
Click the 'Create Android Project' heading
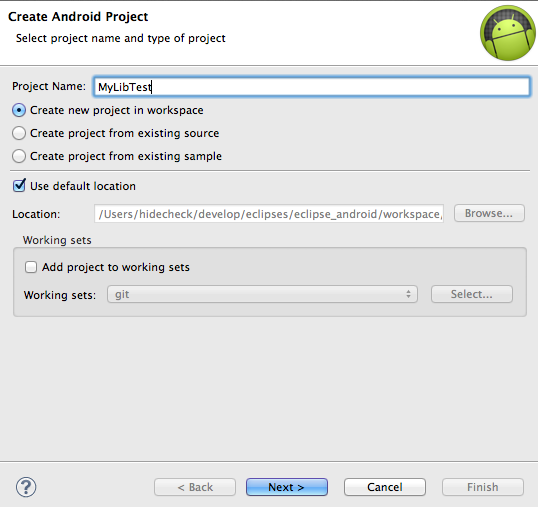pyautogui.click(x=78, y=17)
